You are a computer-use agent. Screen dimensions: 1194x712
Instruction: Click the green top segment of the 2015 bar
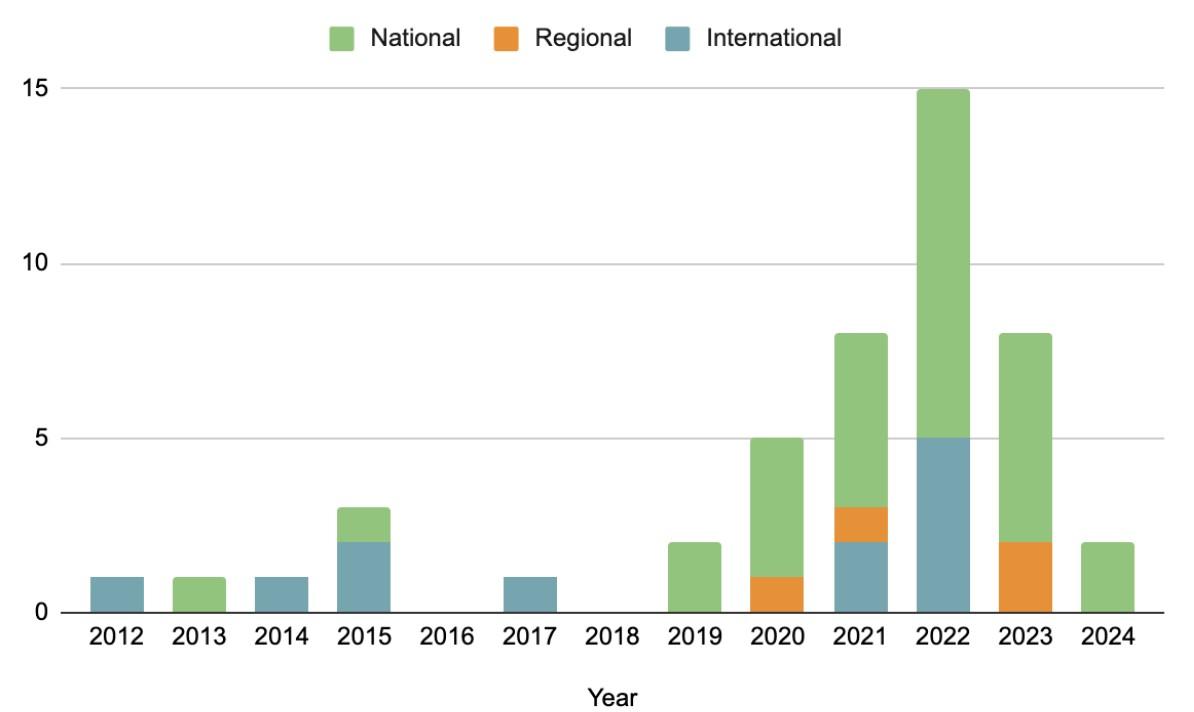[x=364, y=525]
